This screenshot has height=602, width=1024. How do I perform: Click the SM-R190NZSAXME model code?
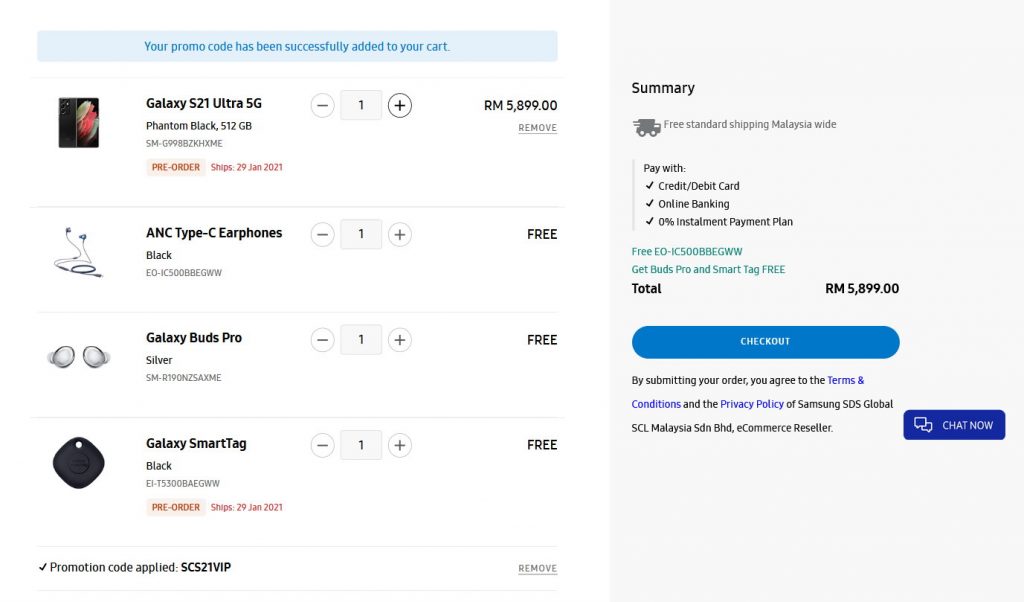[184, 378]
